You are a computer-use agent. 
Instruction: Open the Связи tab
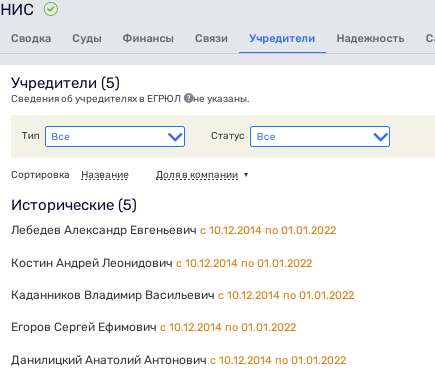click(211, 38)
